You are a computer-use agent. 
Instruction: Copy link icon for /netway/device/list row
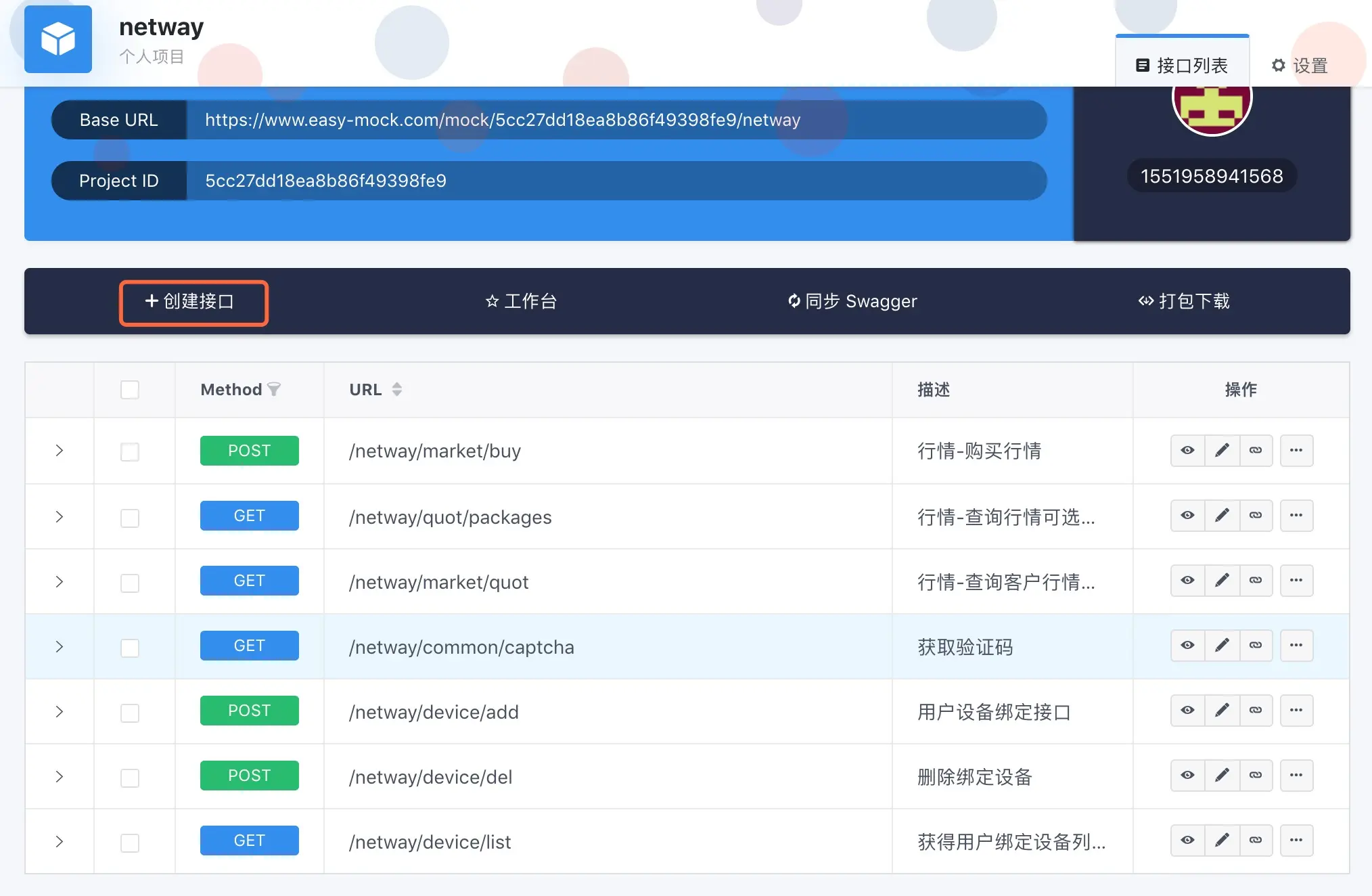coord(1256,841)
